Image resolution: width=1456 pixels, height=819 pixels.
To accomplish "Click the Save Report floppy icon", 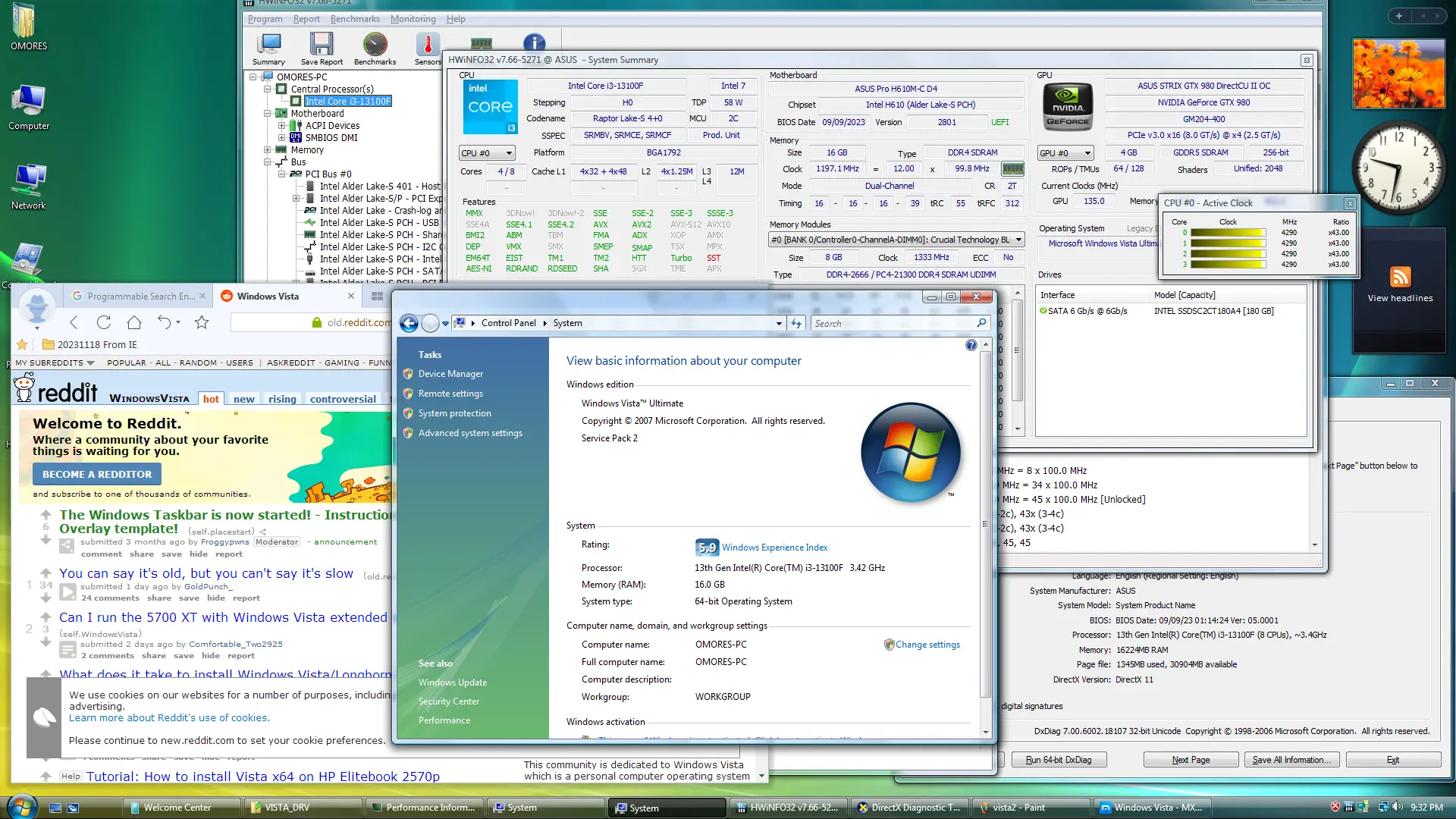I will 322,49.
